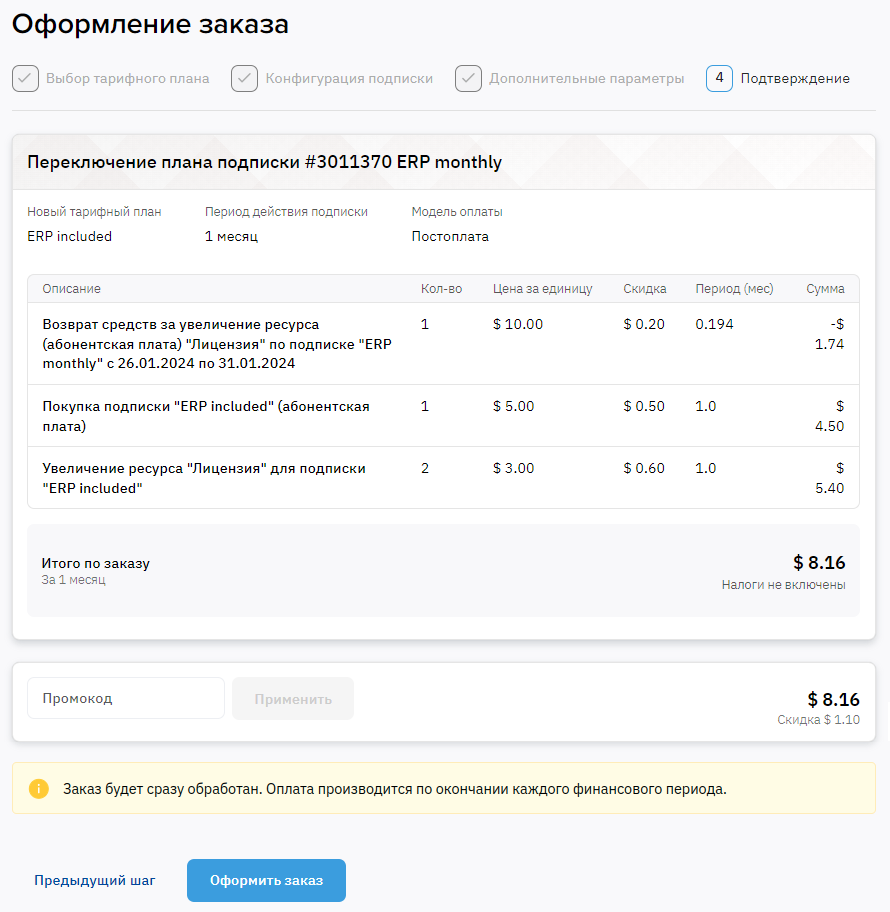Click the Заказ будет сразу обработан notice text
This screenshot has width=890, height=912.
point(395,789)
